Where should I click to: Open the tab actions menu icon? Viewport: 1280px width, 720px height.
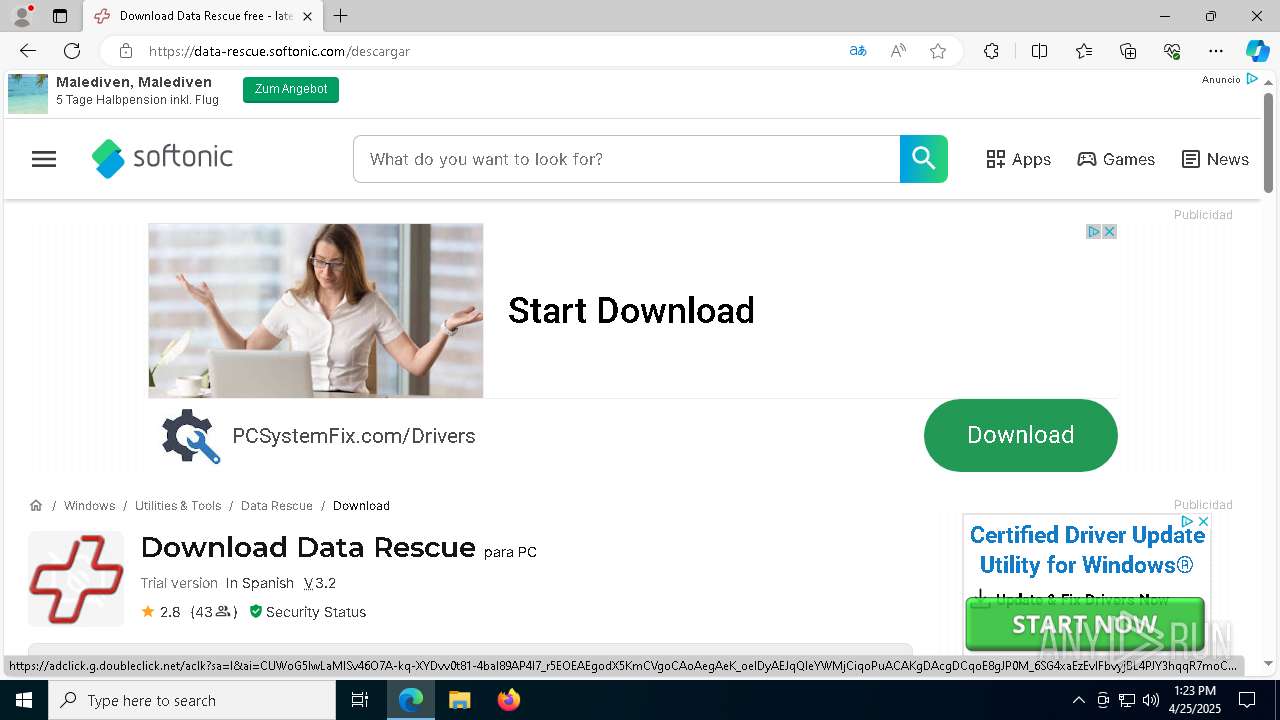pyautogui.click(x=60, y=16)
